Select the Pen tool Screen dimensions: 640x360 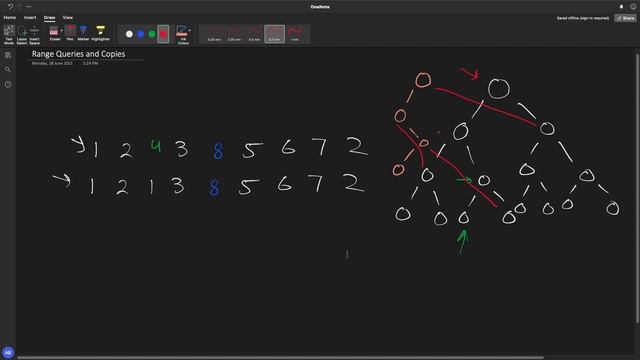point(70,33)
